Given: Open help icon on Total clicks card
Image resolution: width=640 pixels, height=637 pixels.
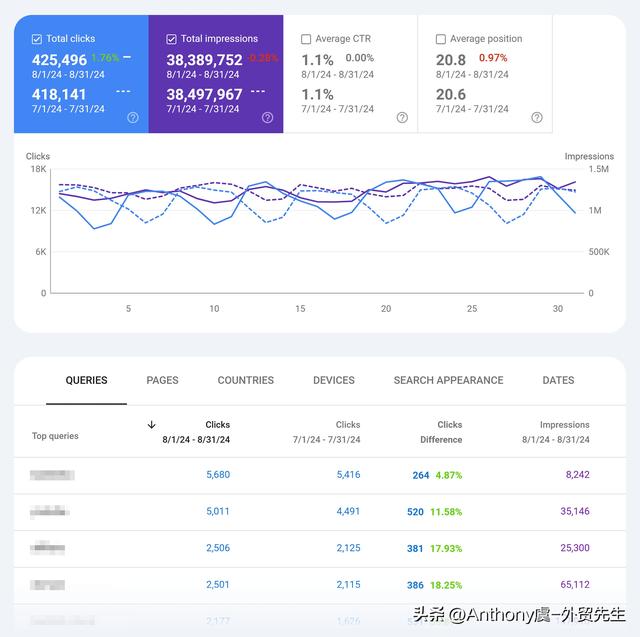Looking at the screenshot, I should tap(133, 118).
